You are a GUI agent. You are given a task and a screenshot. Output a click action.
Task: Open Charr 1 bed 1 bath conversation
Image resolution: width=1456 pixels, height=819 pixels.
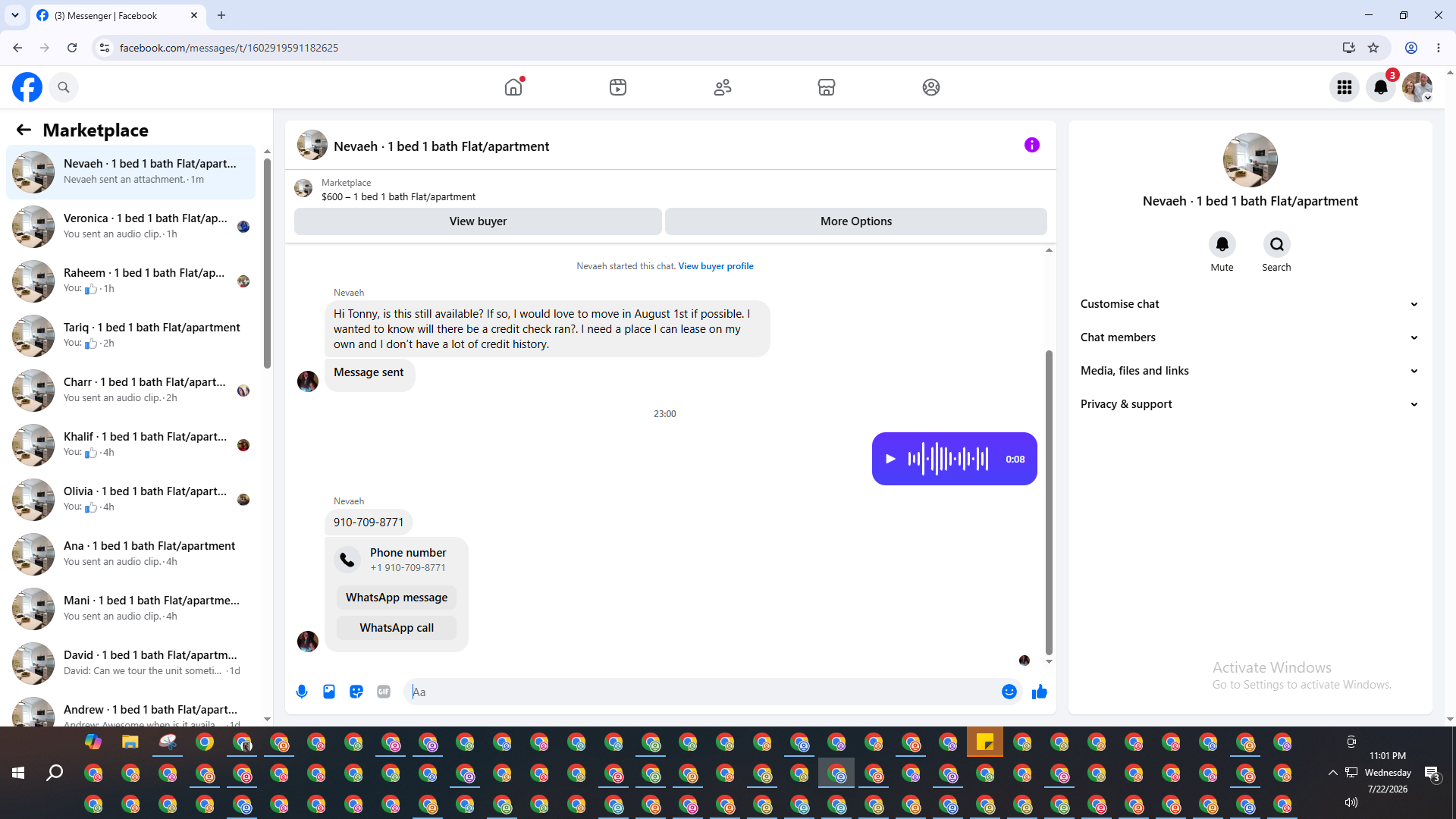pos(130,391)
